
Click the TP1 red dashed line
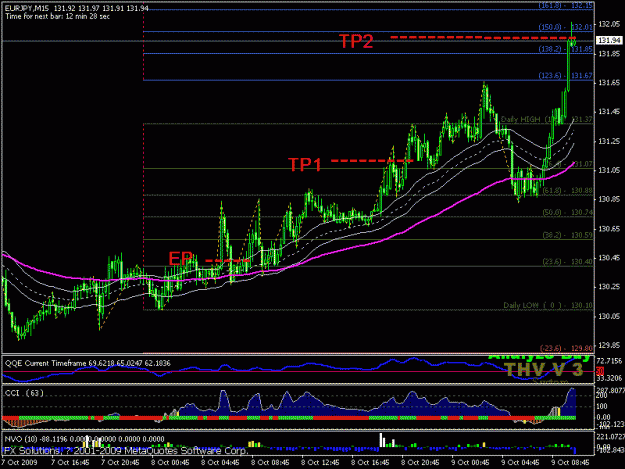372,161
